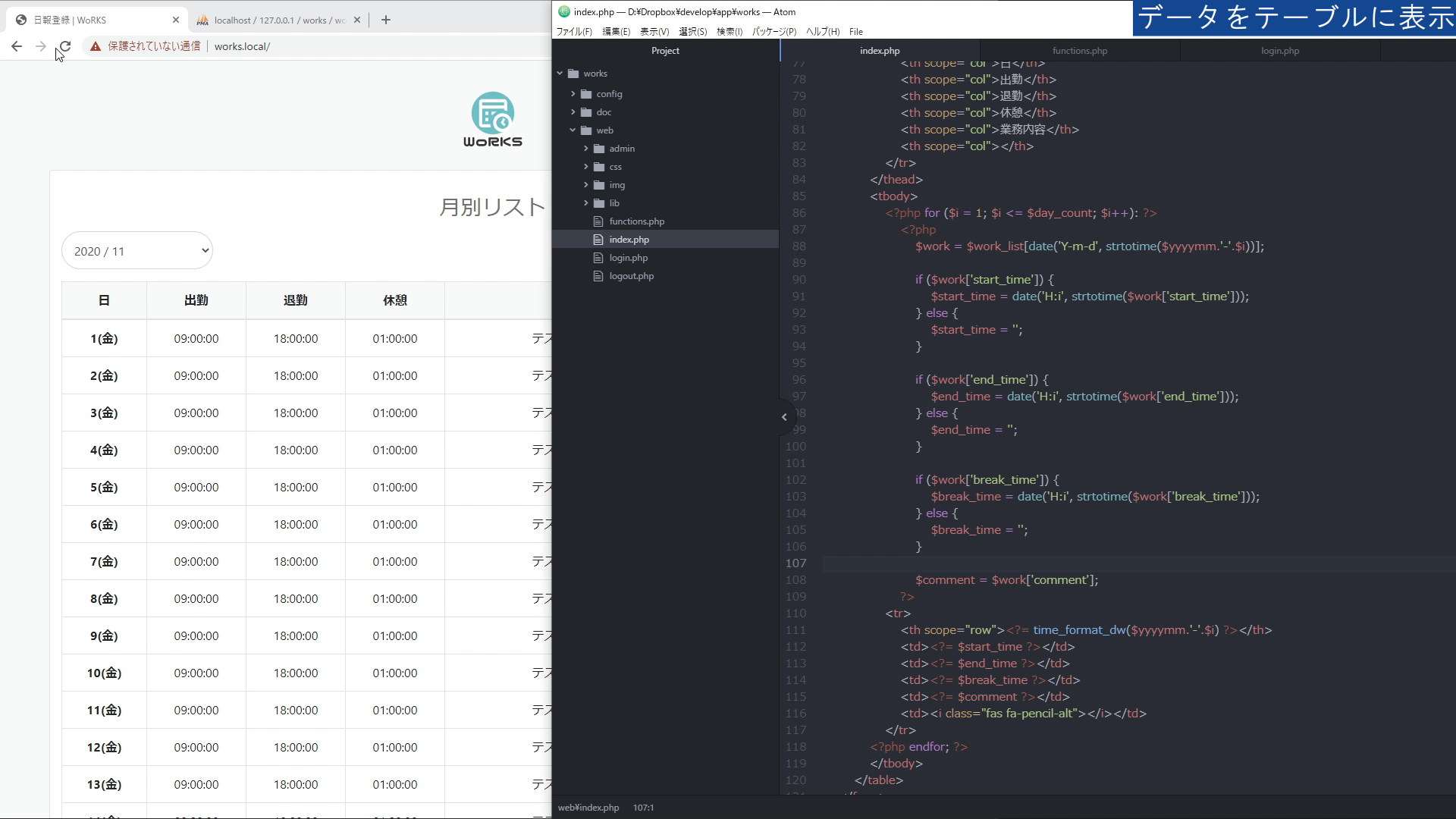Expand the config folder chevron

[x=573, y=94]
